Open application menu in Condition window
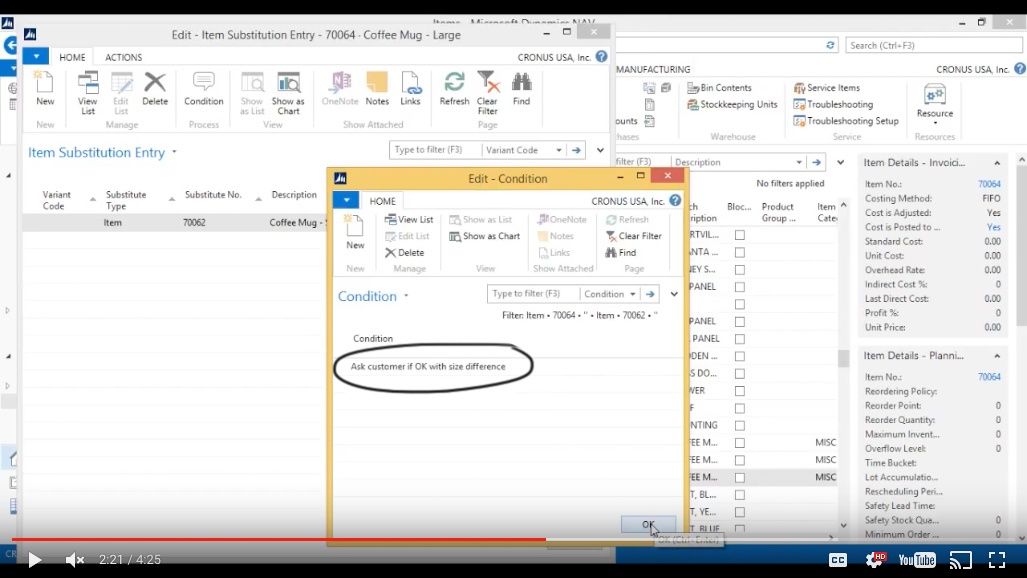Image resolution: width=1027 pixels, height=578 pixels. [346, 201]
